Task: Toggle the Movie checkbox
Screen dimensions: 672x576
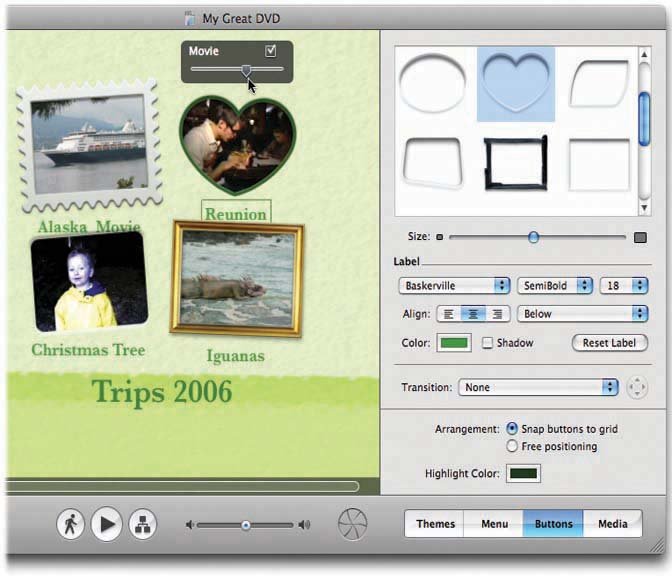Action: 270,51
